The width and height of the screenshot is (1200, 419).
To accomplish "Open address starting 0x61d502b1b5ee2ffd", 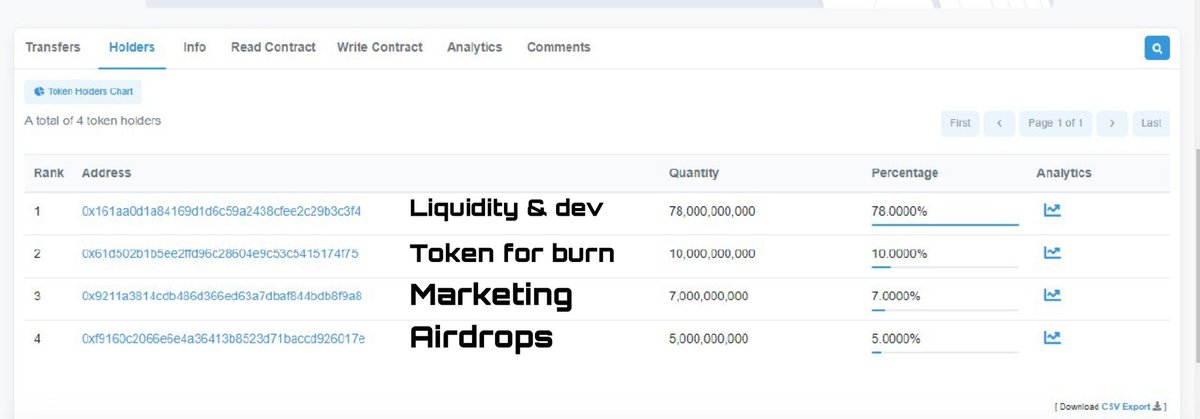I will pos(220,254).
